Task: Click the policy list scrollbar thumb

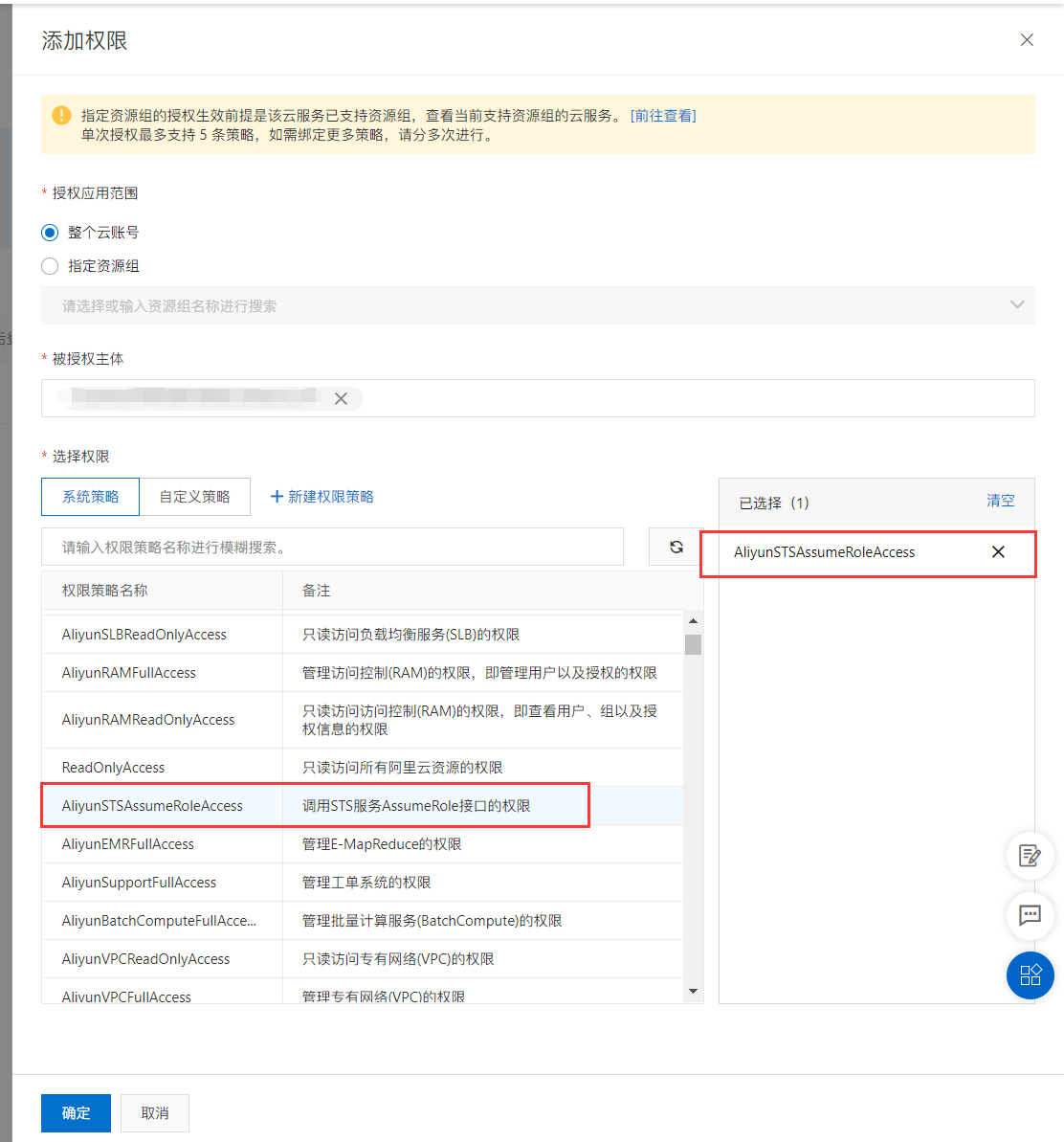Action: click(x=693, y=644)
